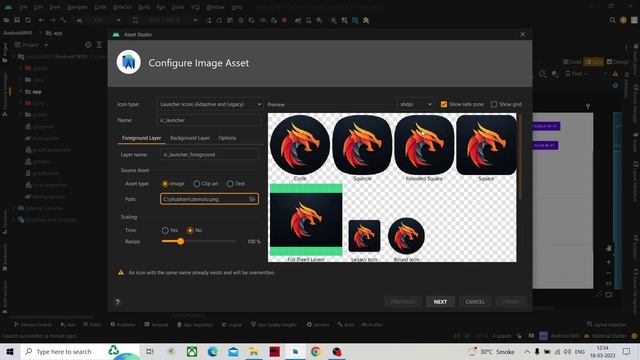Click the Save All icon in toolbar

pos(17,20)
